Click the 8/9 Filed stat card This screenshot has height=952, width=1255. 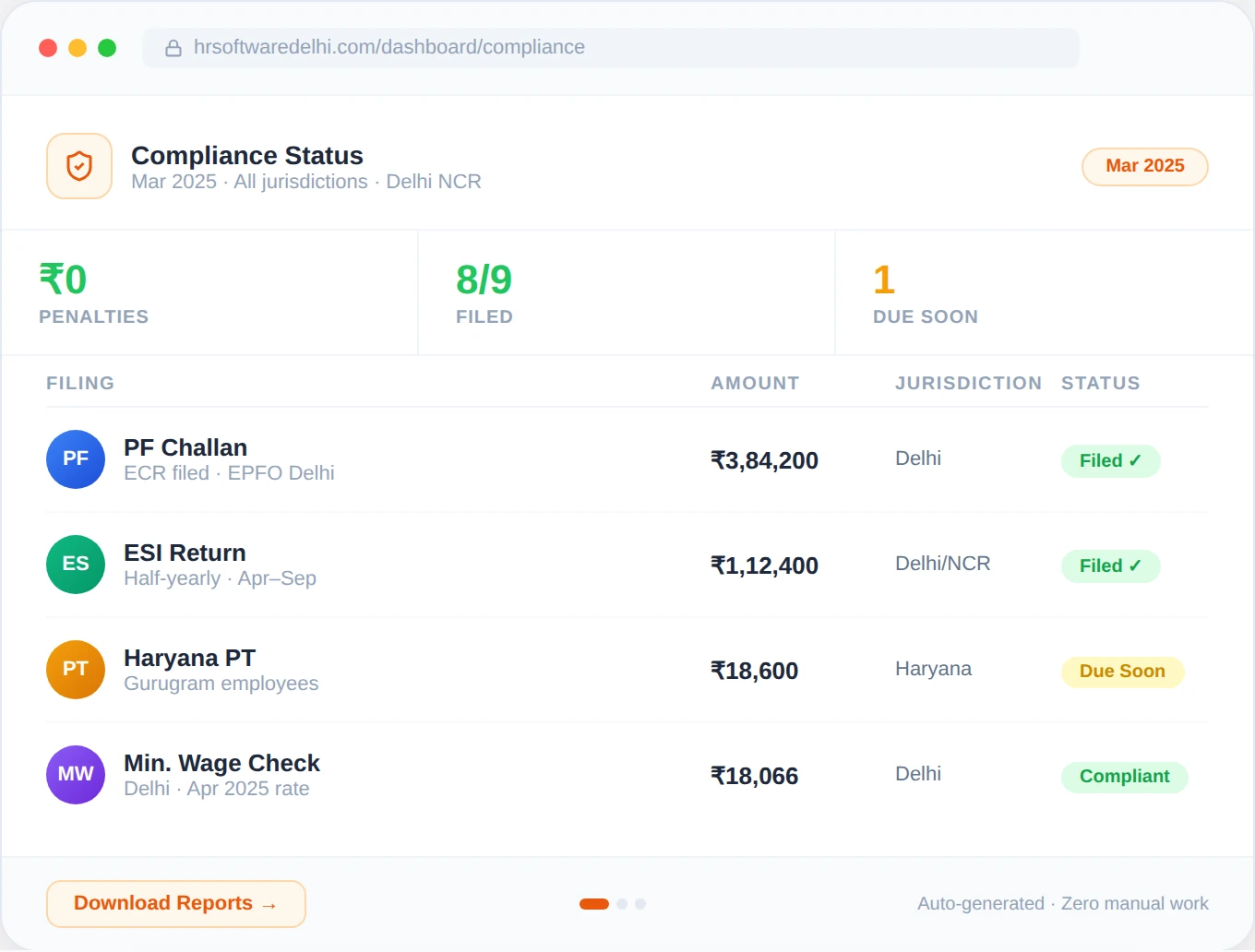626,292
